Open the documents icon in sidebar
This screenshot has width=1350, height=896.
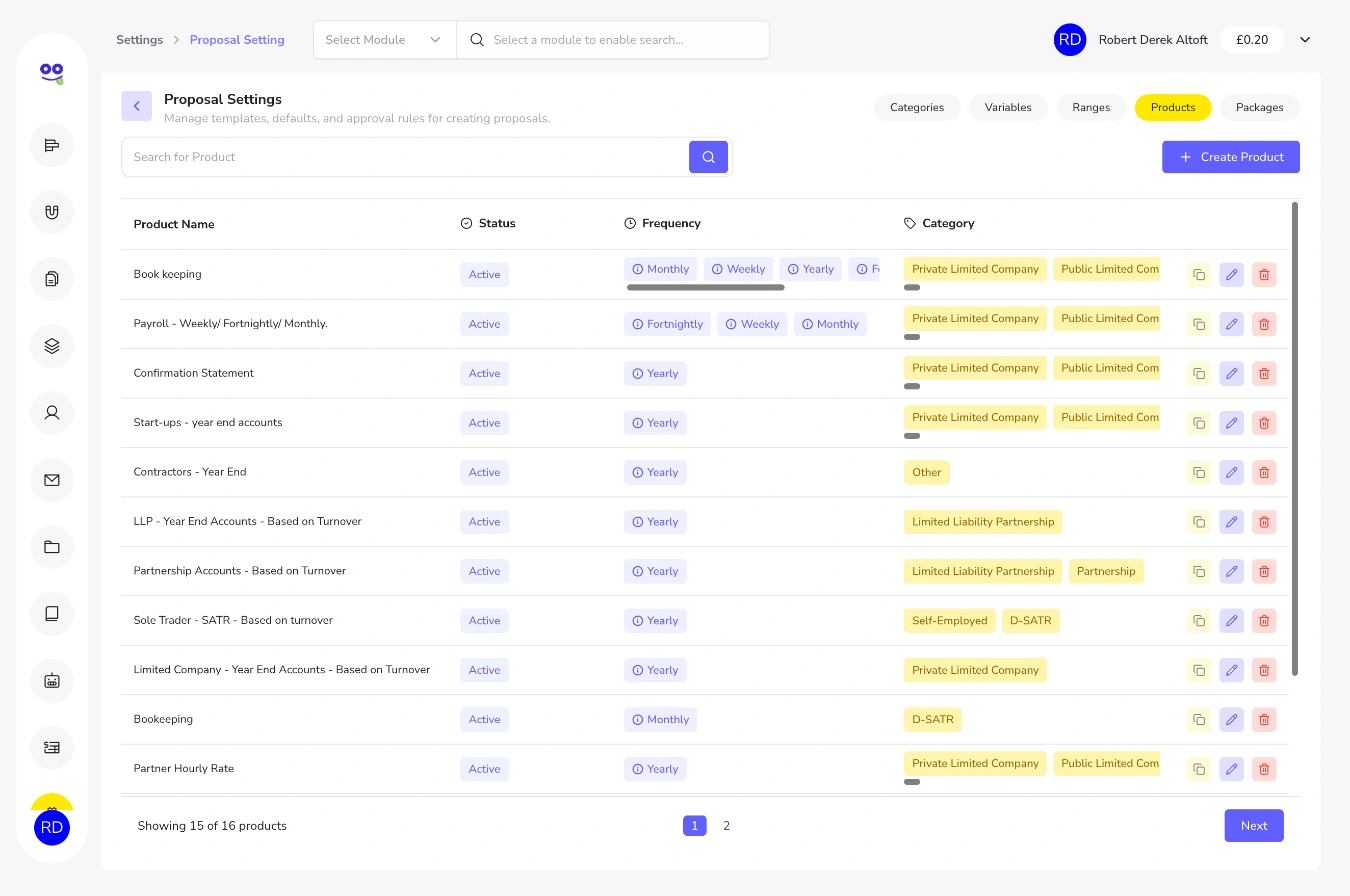[x=52, y=279]
